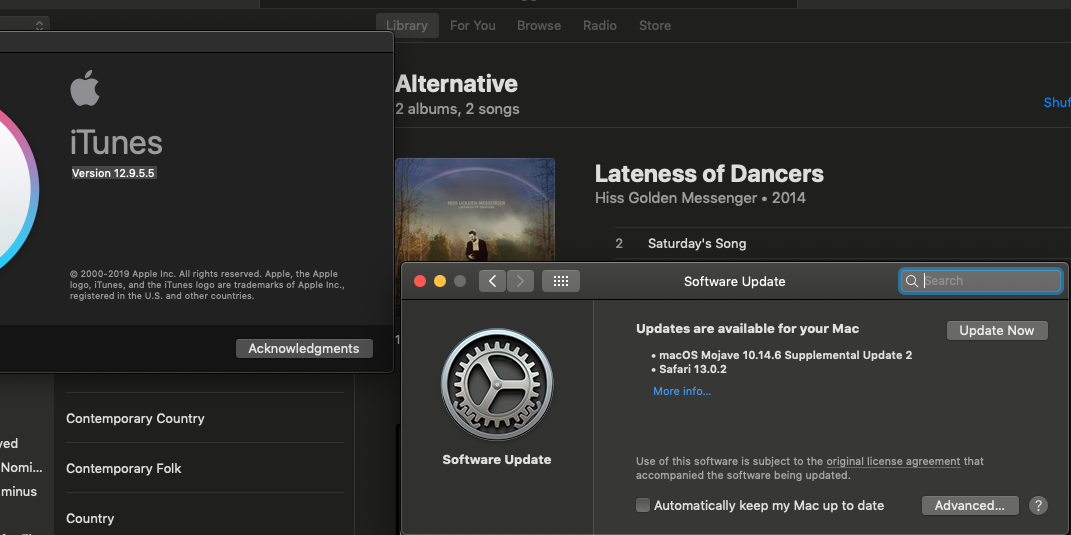The image size is (1071, 535).
Task: Click the magnifier icon in the search field
Action: click(911, 281)
